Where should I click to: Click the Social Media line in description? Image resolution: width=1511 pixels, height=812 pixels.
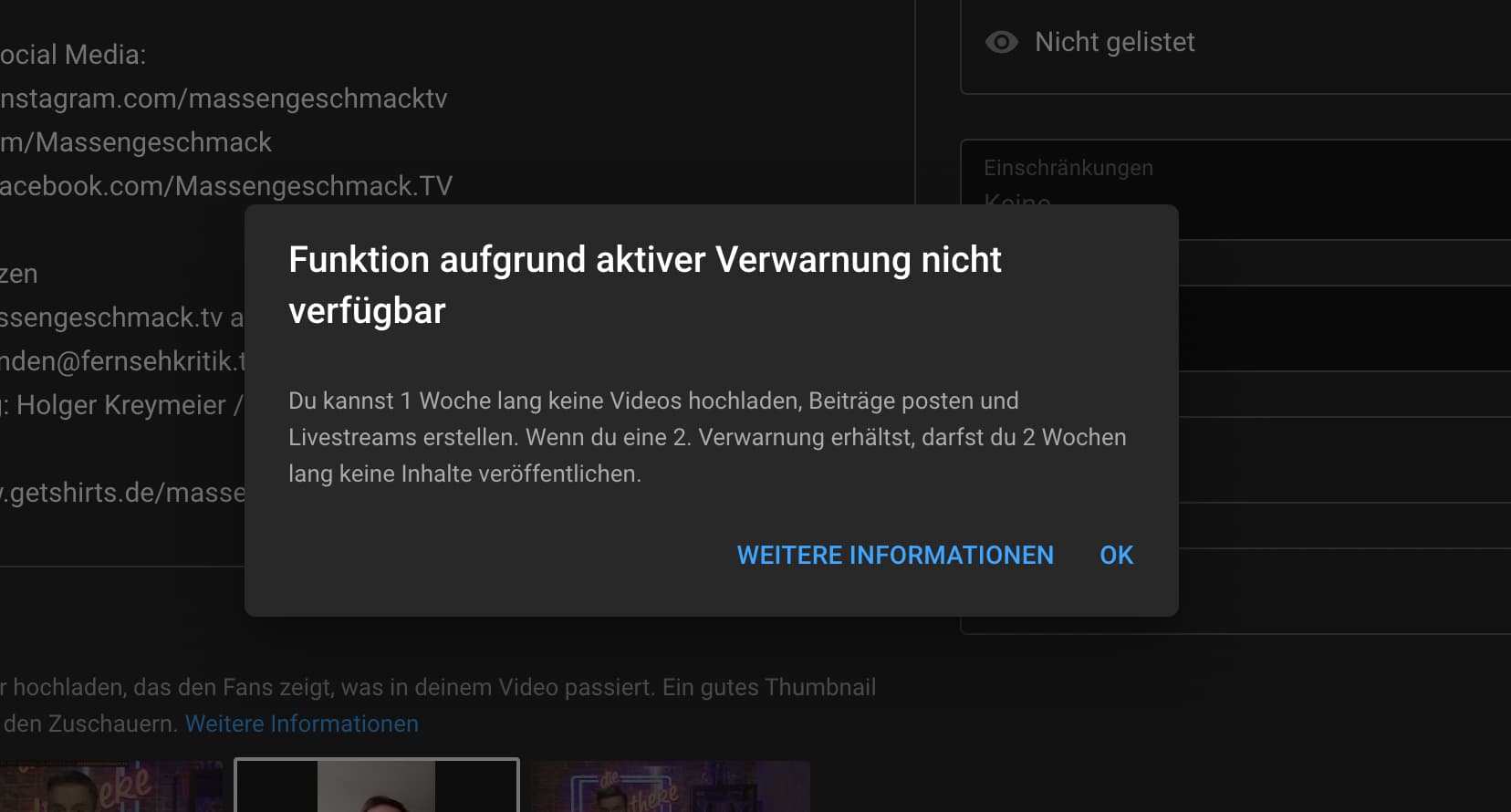[x=73, y=55]
